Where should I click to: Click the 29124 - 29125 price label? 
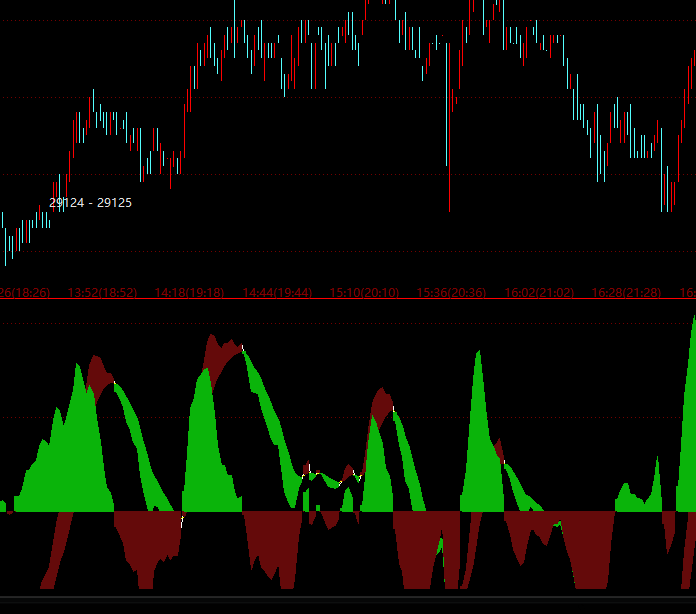click(91, 203)
